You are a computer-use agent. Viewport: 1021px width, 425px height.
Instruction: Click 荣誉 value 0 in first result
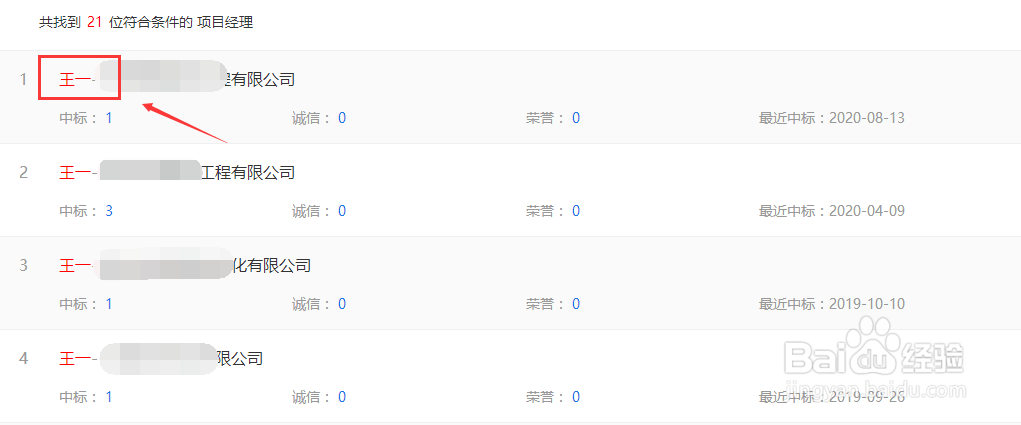click(576, 118)
